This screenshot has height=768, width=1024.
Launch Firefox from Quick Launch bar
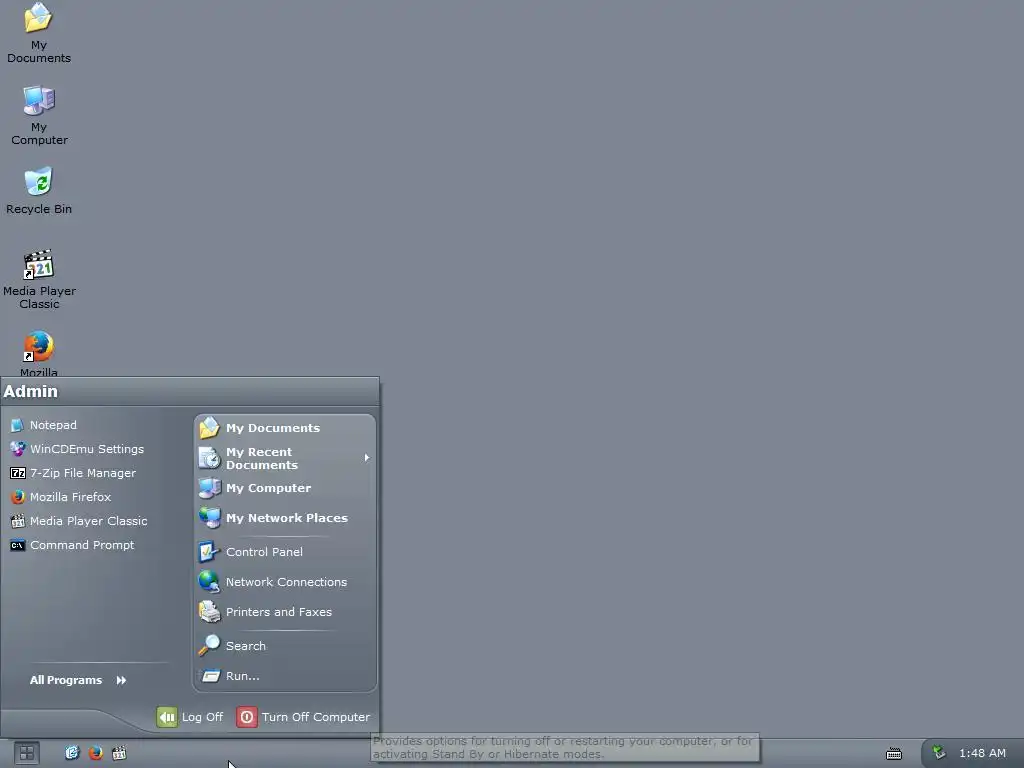click(x=95, y=753)
